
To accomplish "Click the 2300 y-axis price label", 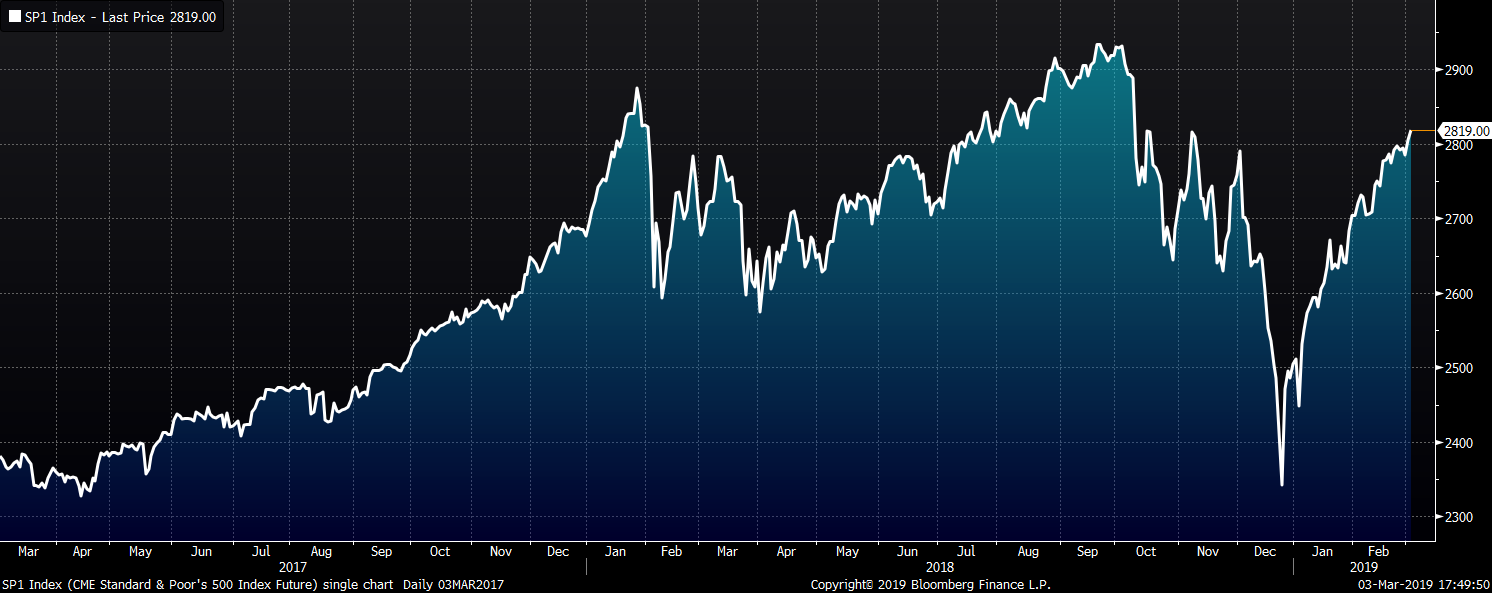I will pos(1458,517).
